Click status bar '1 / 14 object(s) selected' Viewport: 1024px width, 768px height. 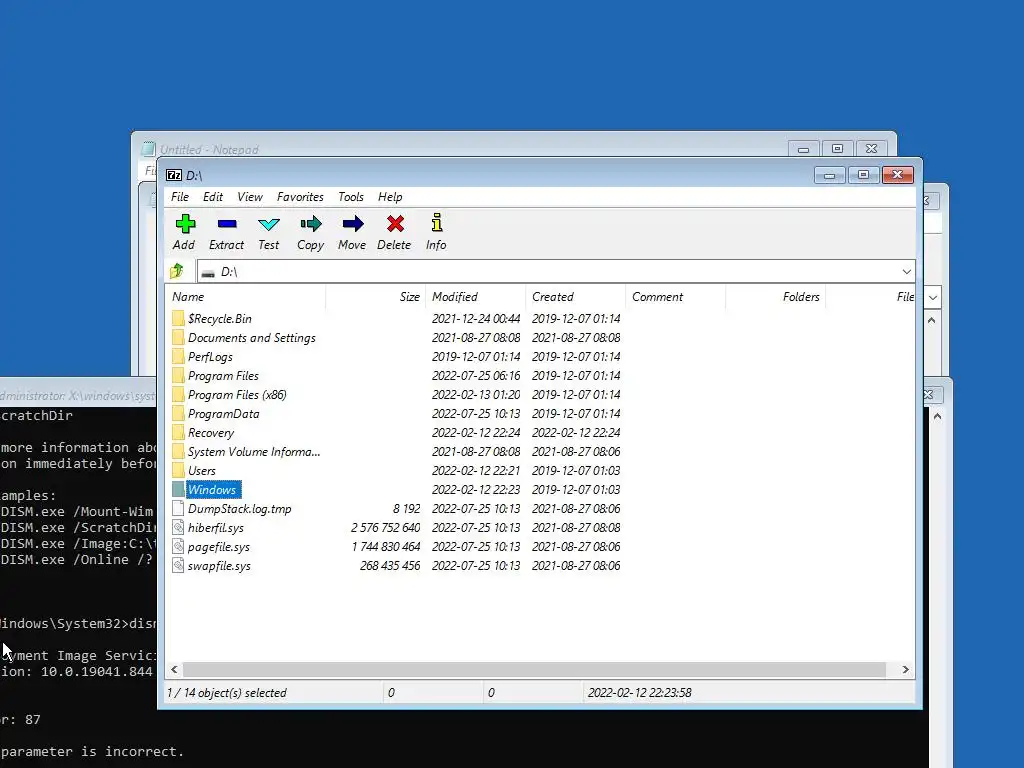click(227, 692)
